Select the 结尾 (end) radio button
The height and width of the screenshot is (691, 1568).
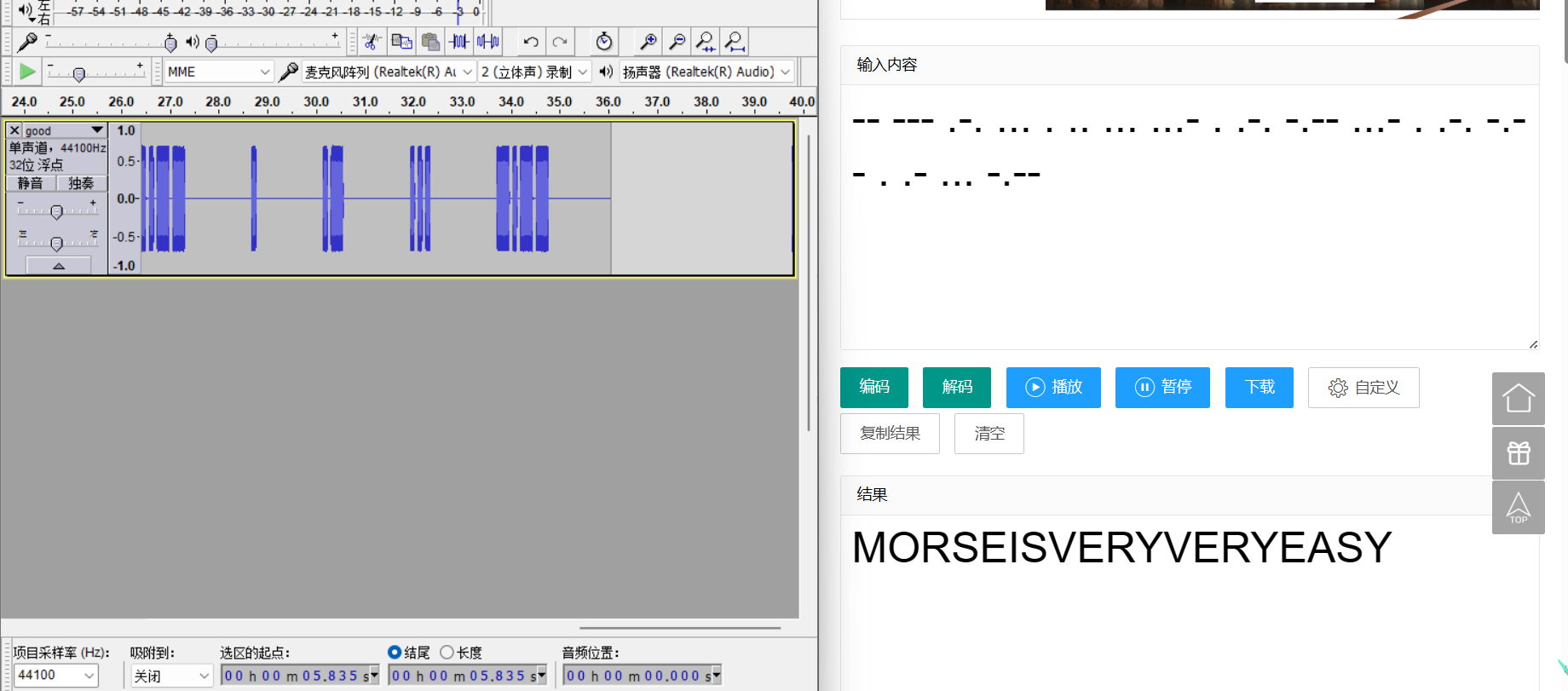pyautogui.click(x=395, y=652)
